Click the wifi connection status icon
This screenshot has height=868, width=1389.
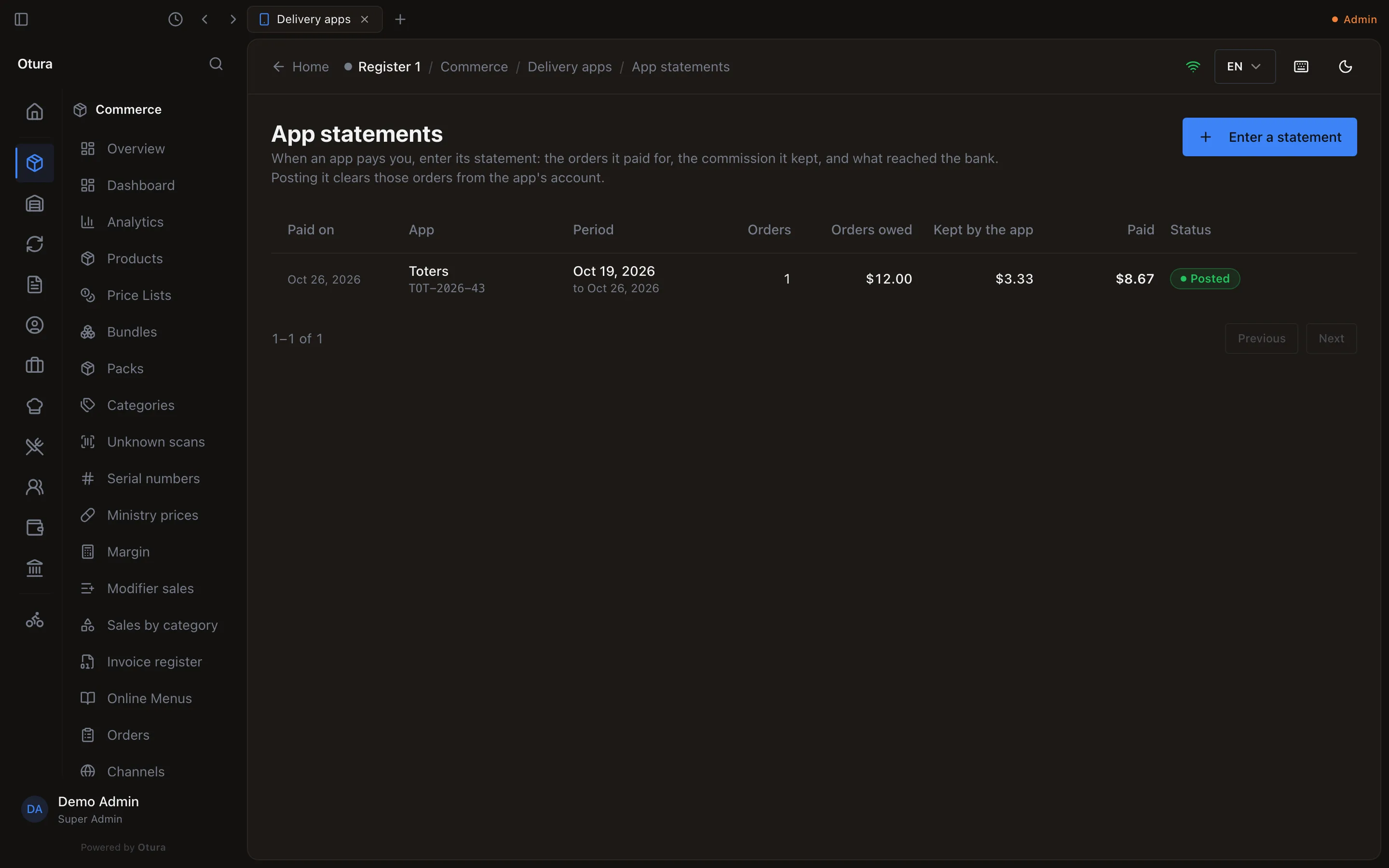point(1193,67)
